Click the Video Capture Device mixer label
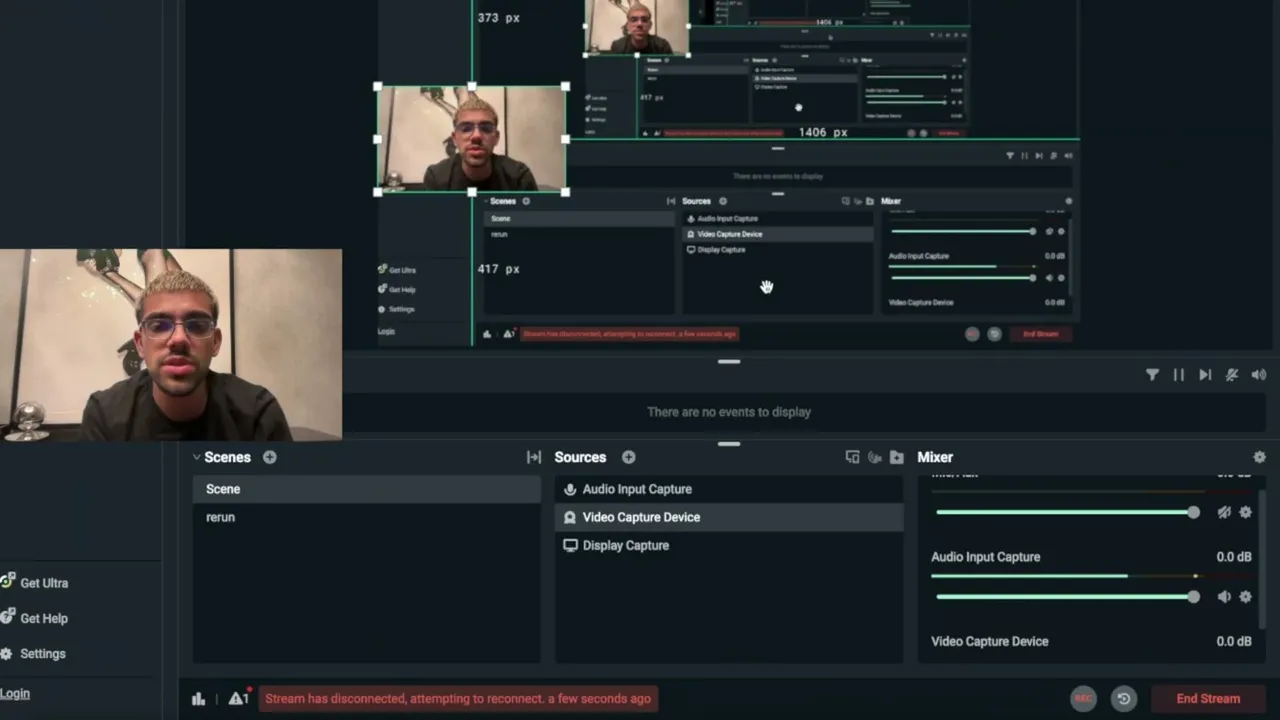 coord(990,641)
